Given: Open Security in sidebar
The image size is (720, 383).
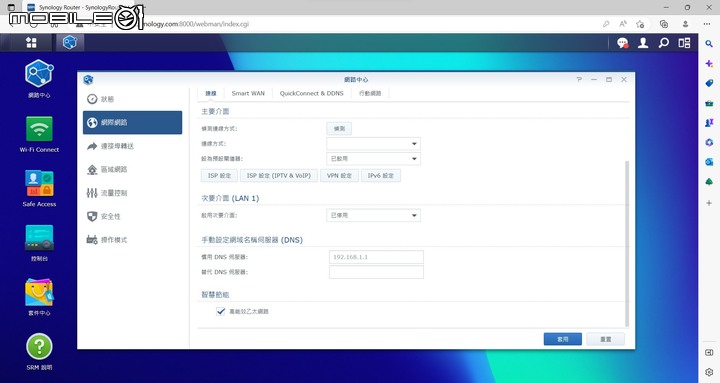Looking at the screenshot, I should (x=132, y=216).
